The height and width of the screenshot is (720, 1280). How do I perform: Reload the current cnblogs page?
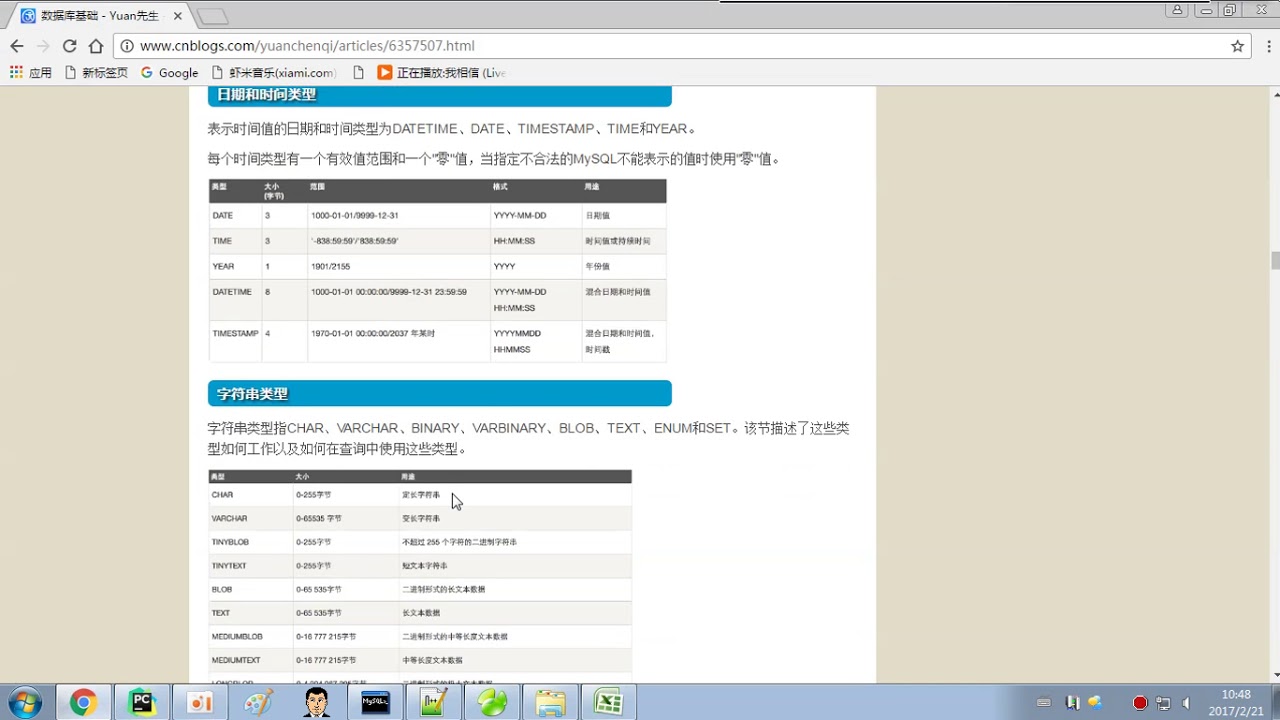point(70,46)
